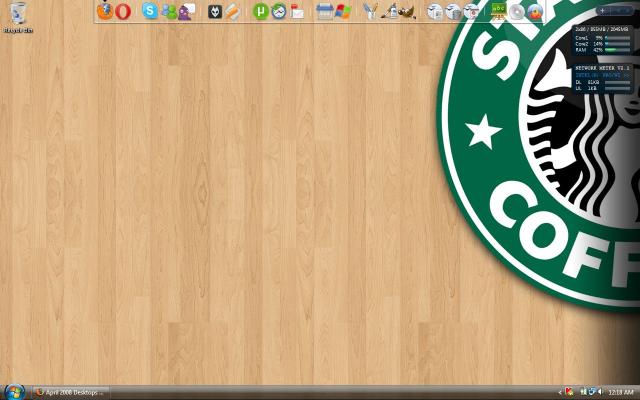Image resolution: width=640 pixels, height=400 pixels.
Task: Open the paintbrush and bottle dock icon
Action: (x=389, y=11)
